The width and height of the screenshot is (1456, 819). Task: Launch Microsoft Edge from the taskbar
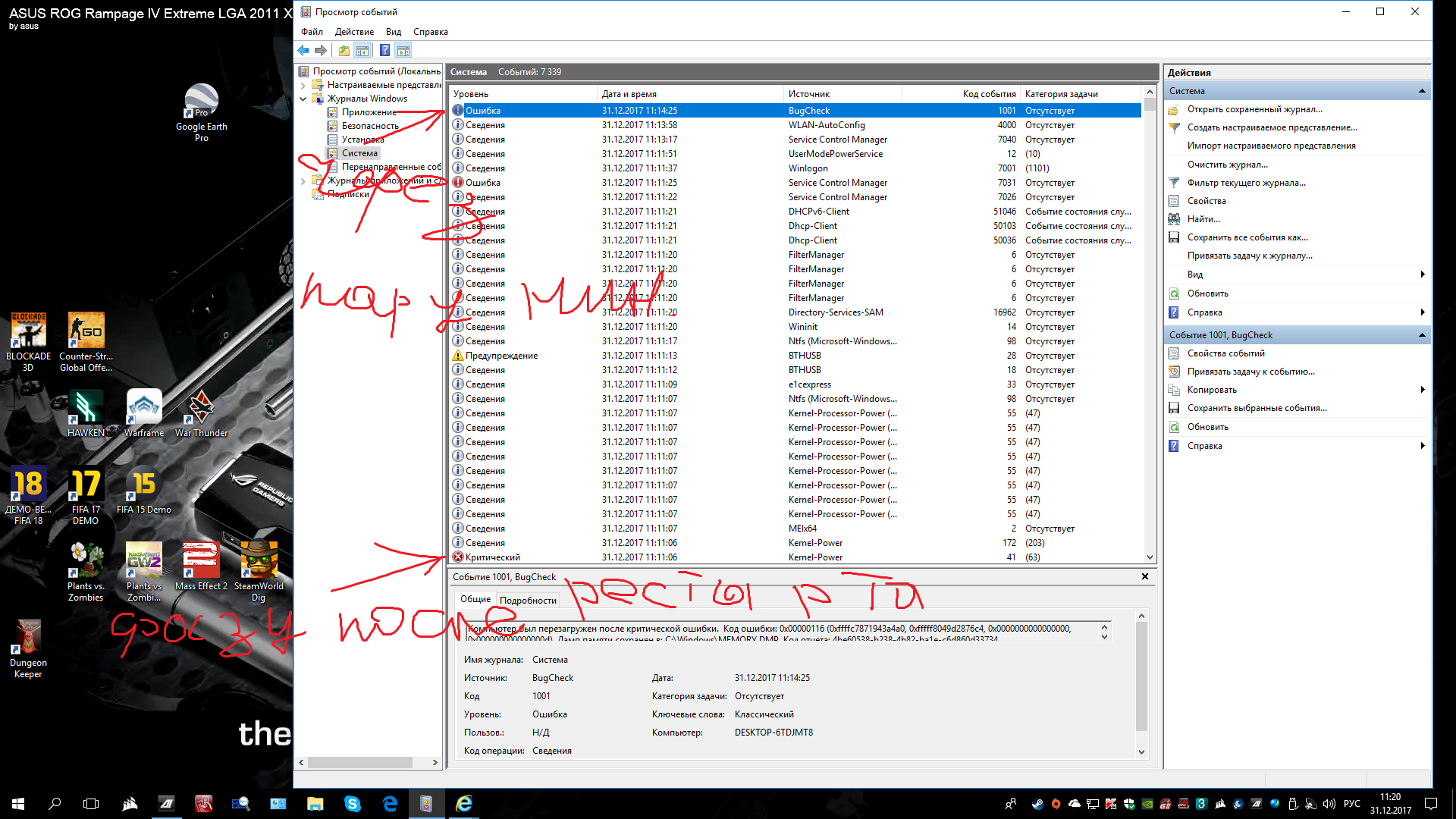(390, 804)
